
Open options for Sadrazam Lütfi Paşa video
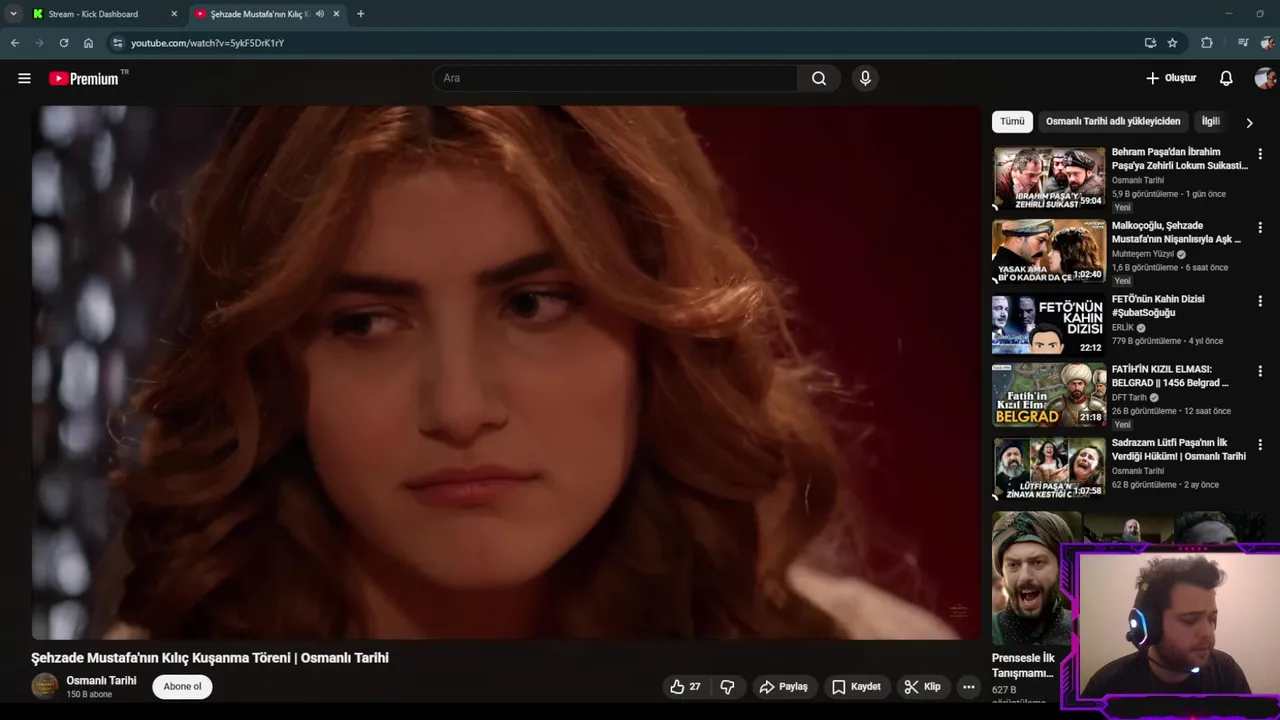click(1260, 444)
